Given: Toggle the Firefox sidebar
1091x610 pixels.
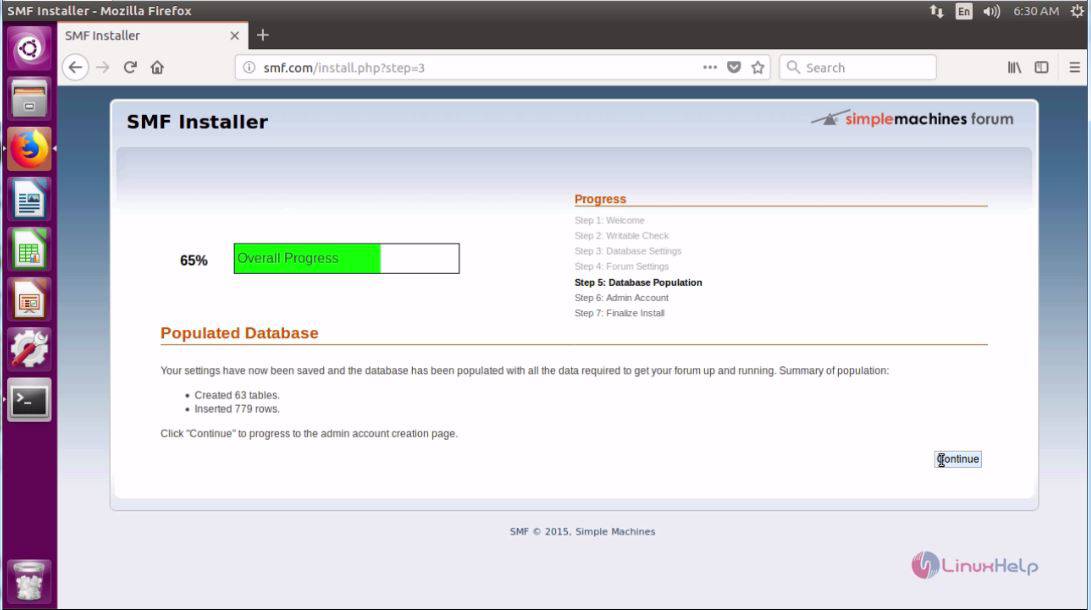Looking at the screenshot, I should pos(1041,67).
